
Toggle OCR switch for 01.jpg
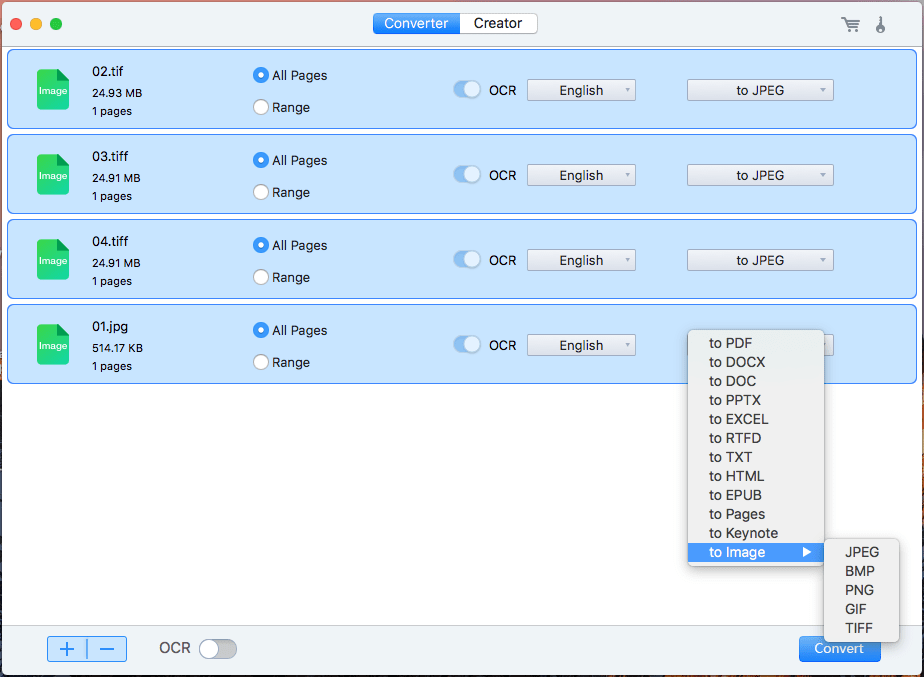click(467, 345)
